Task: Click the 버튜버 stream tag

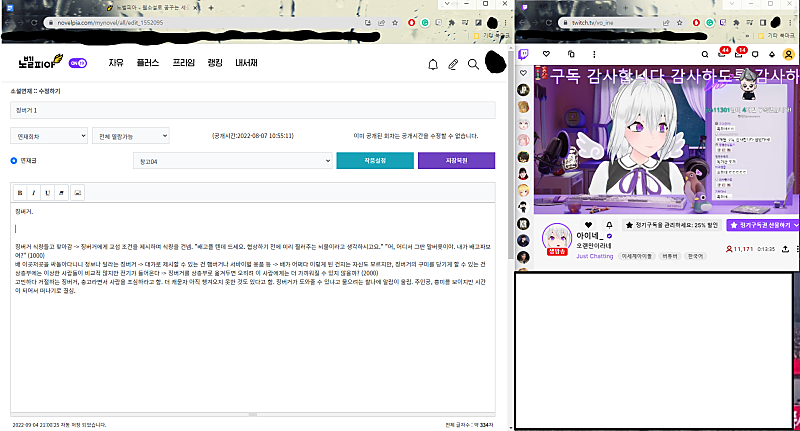Action: click(669, 256)
